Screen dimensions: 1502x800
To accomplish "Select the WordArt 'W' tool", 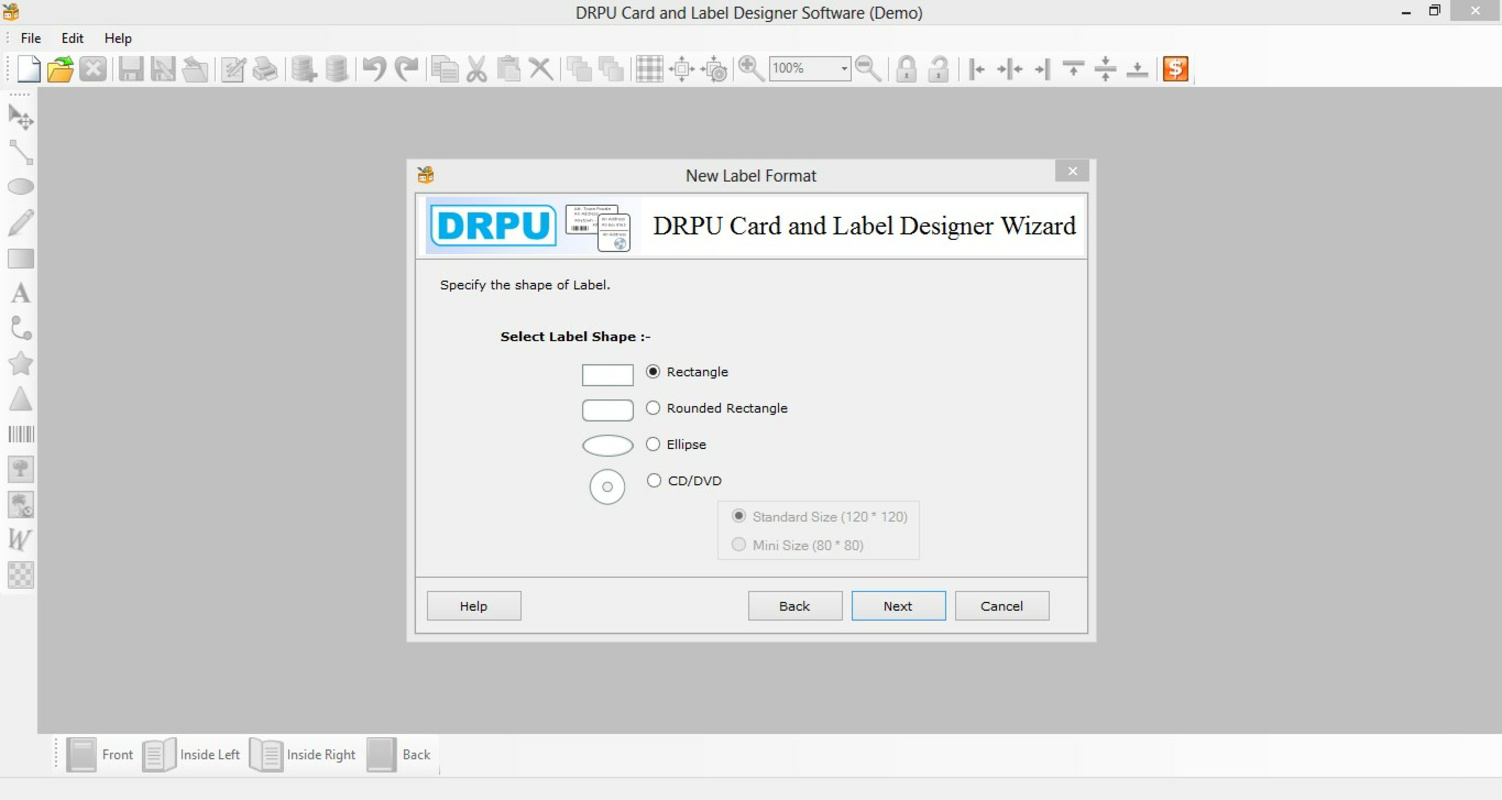I will 21,540.
